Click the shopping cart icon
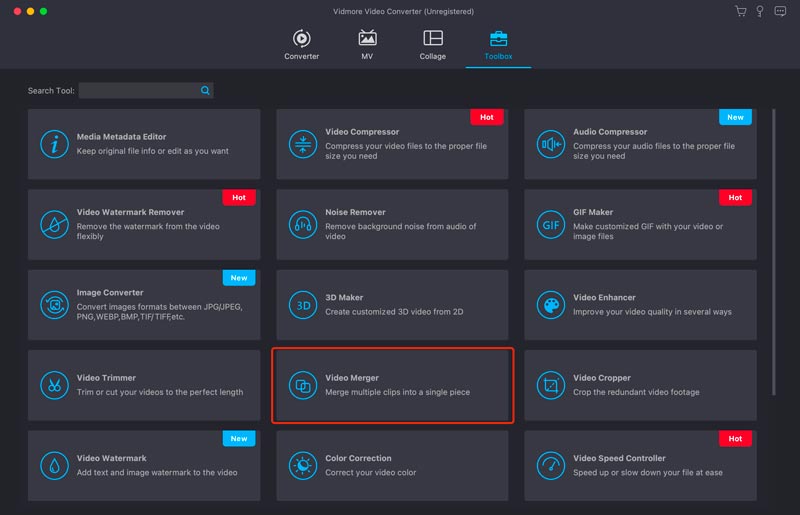The image size is (800, 515). coord(741,11)
